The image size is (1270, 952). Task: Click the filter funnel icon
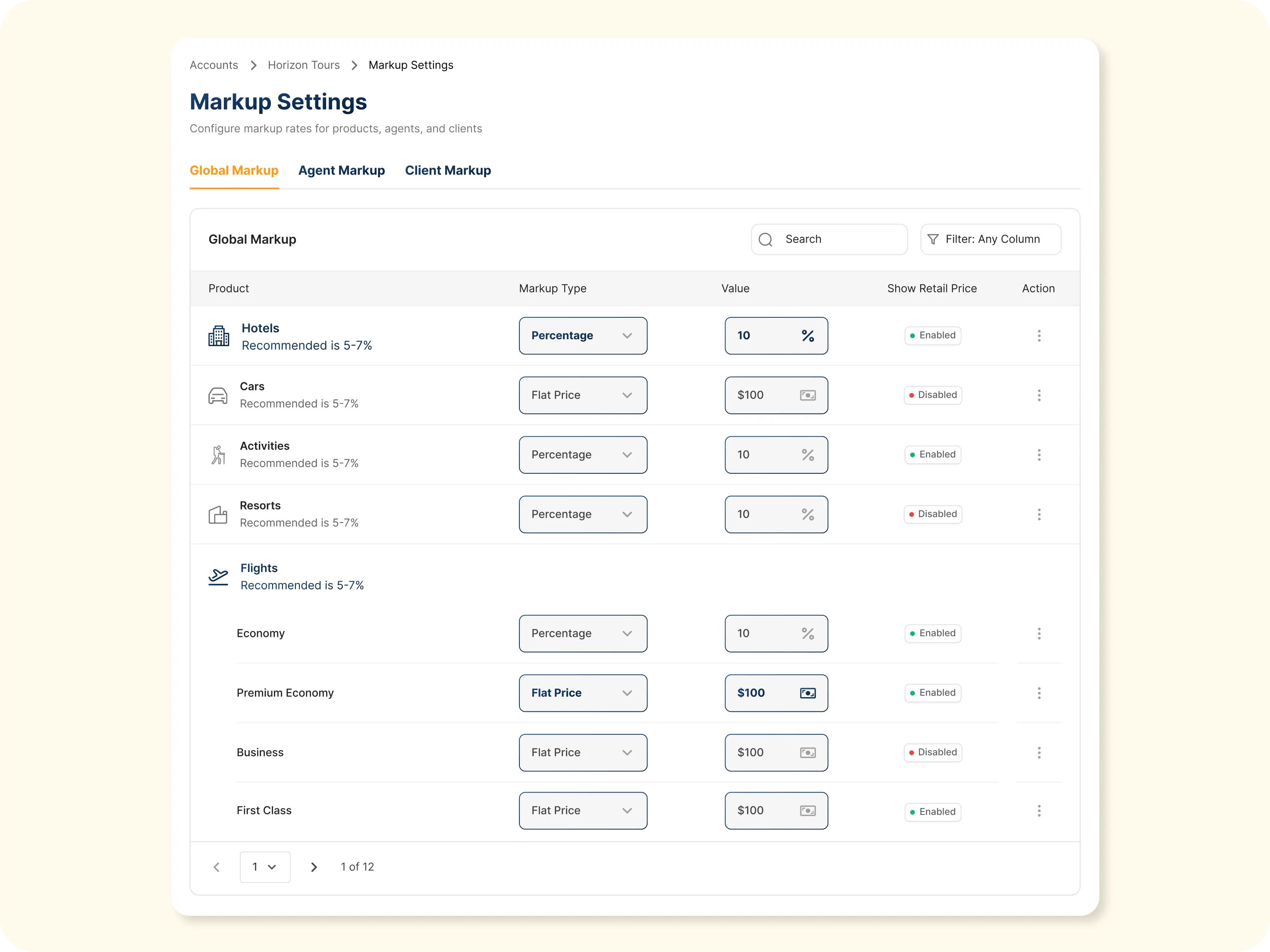pos(933,239)
